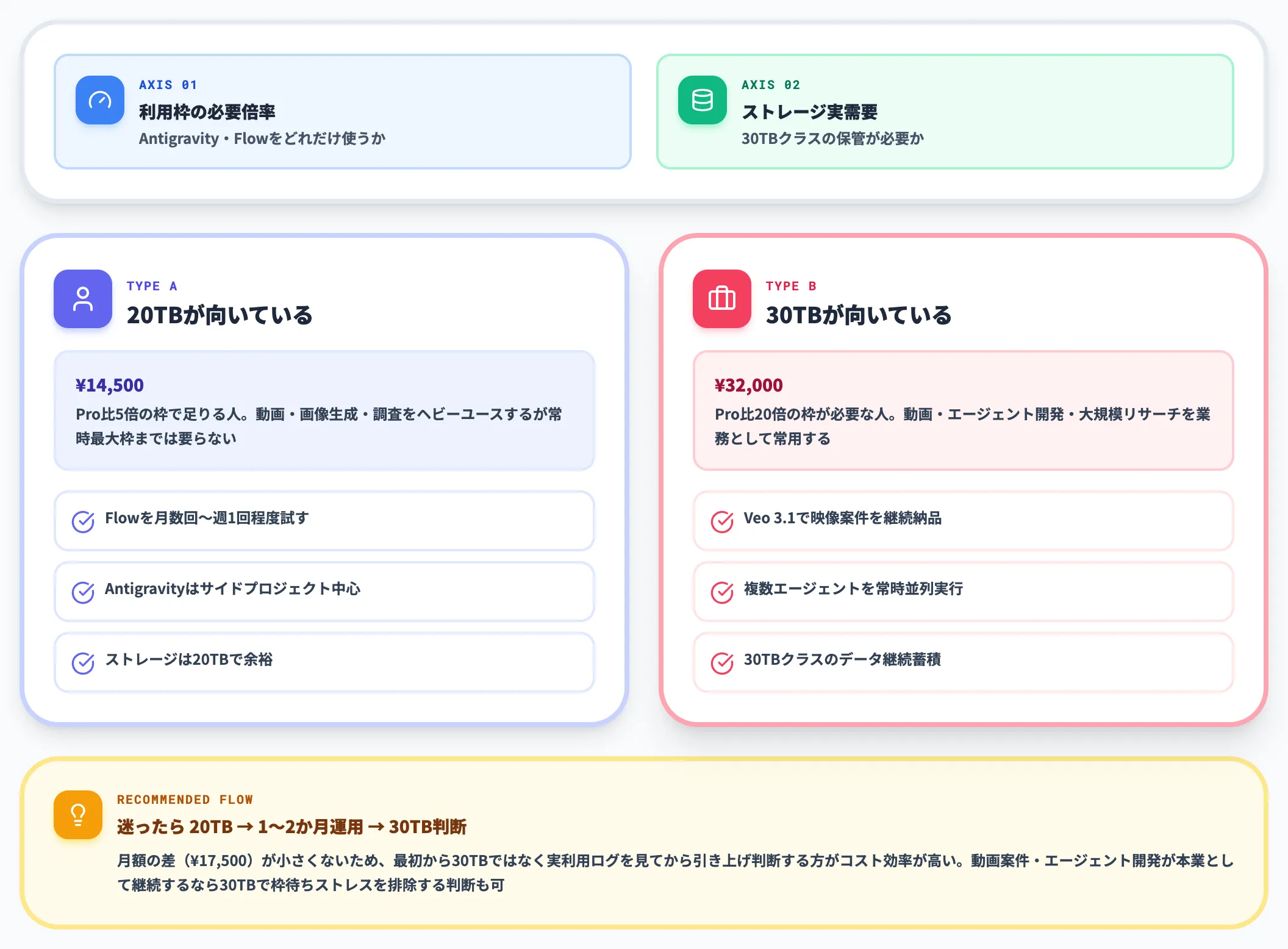Click the red briefcase icon for TYPE B
The width and height of the screenshot is (1288, 949).
(722, 299)
